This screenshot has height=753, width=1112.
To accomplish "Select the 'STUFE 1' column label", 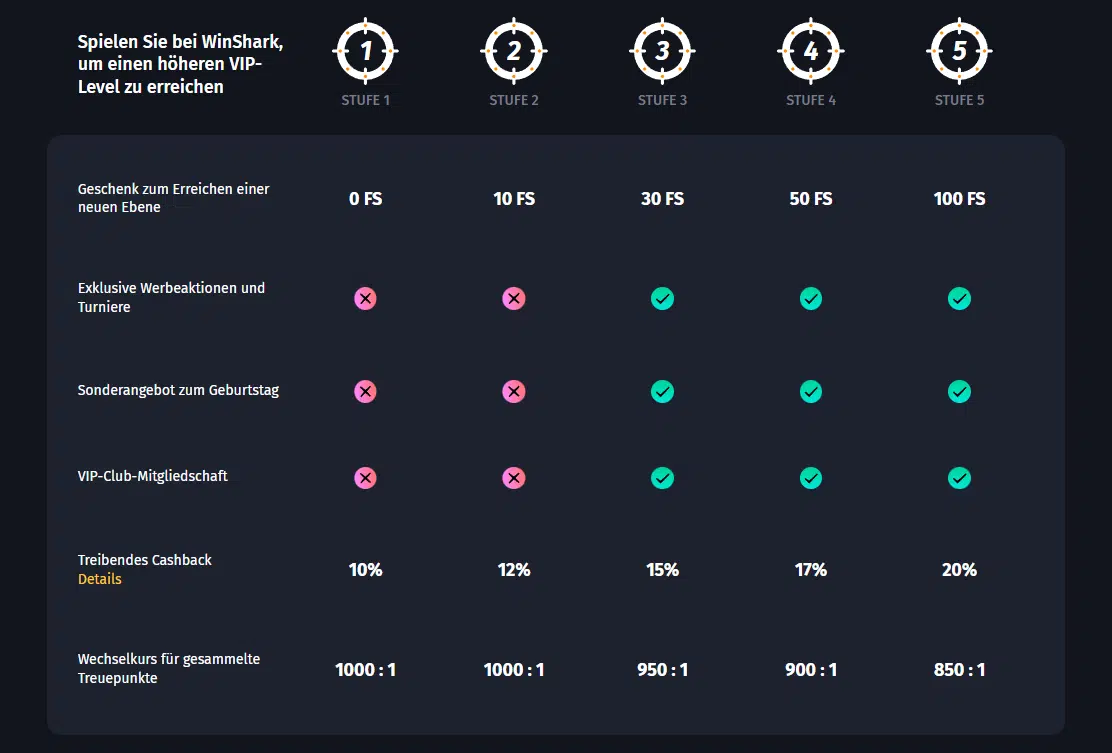I will [365, 100].
